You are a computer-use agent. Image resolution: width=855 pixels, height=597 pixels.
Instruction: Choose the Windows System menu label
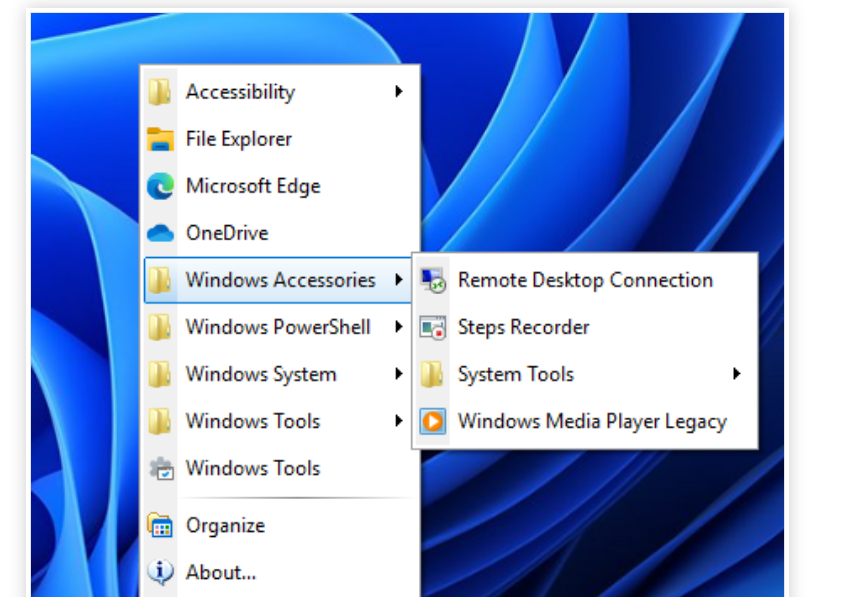point(261,374)
